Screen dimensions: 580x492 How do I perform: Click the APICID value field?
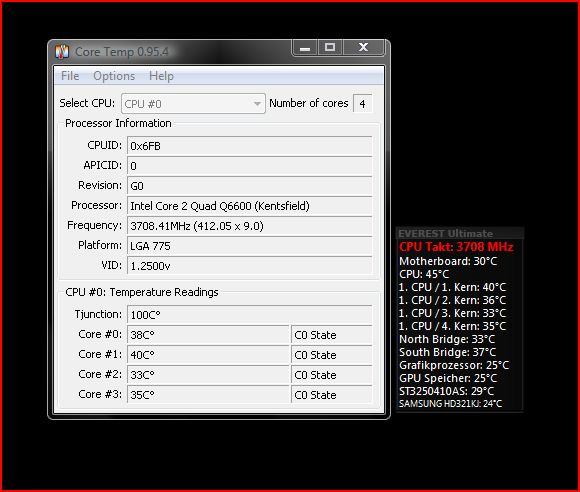[250, 166]
